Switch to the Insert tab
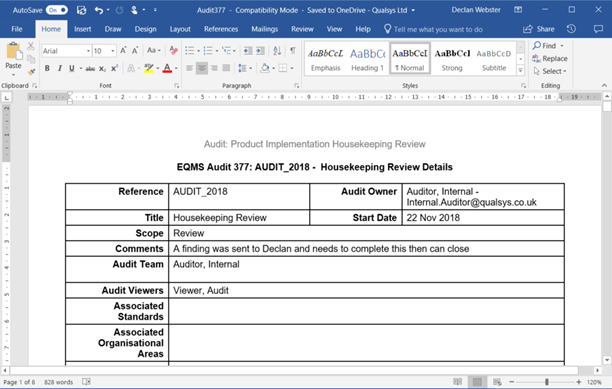The image size is (612, 389). [82, 29]
